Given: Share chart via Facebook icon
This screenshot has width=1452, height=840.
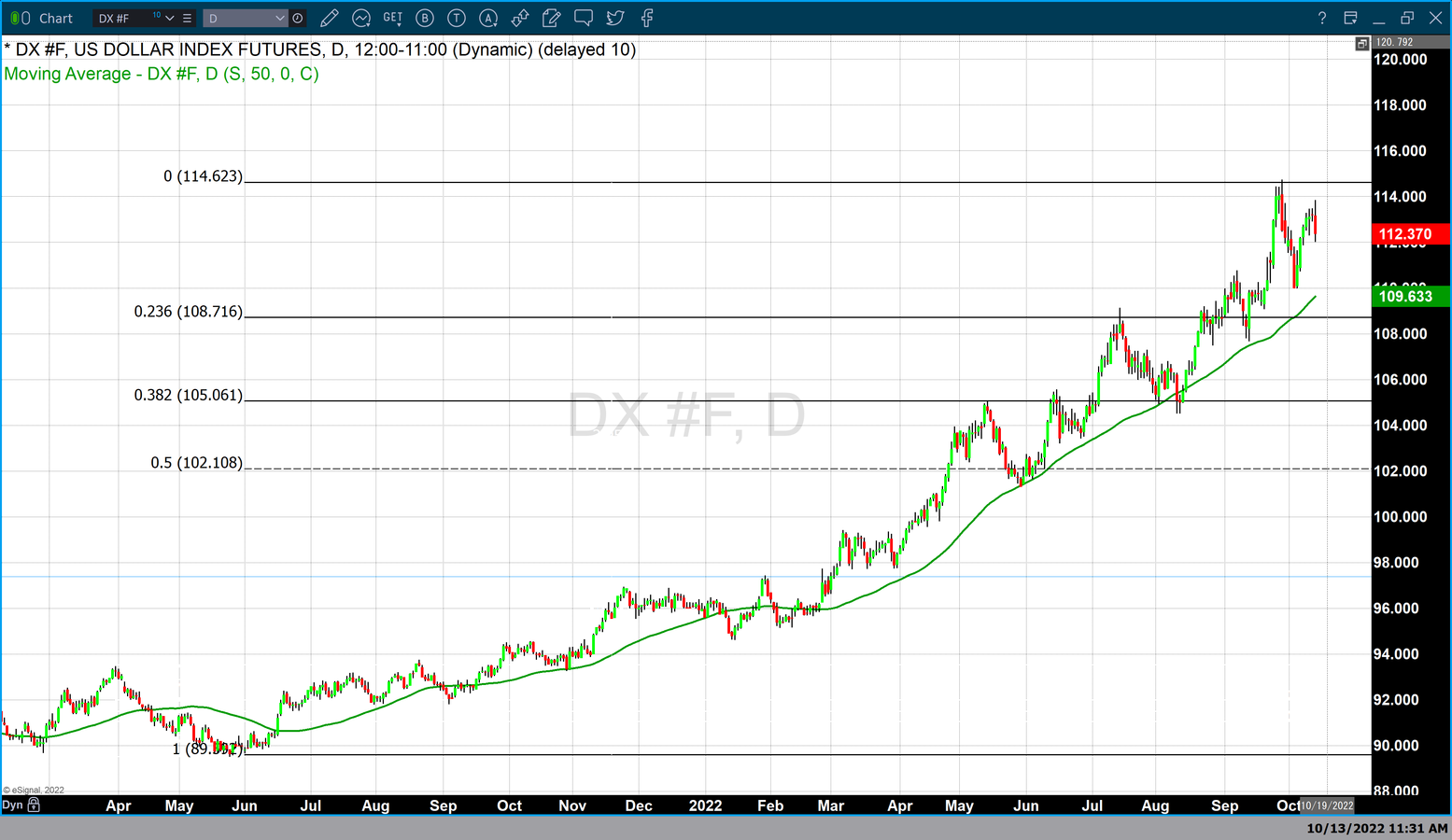Looking at the screenshot, I should pyautogui.click(x=647, y=18).
